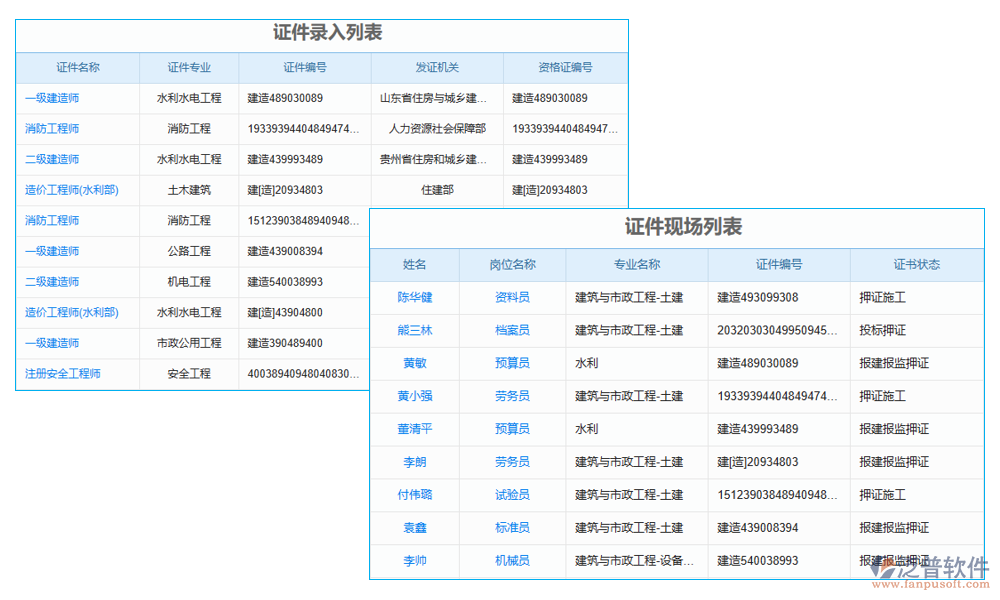The width and height of the screenshot is (1000, 600).
Task: Open the 注册安全工程师 certificate link
Action: pos(63,373)
